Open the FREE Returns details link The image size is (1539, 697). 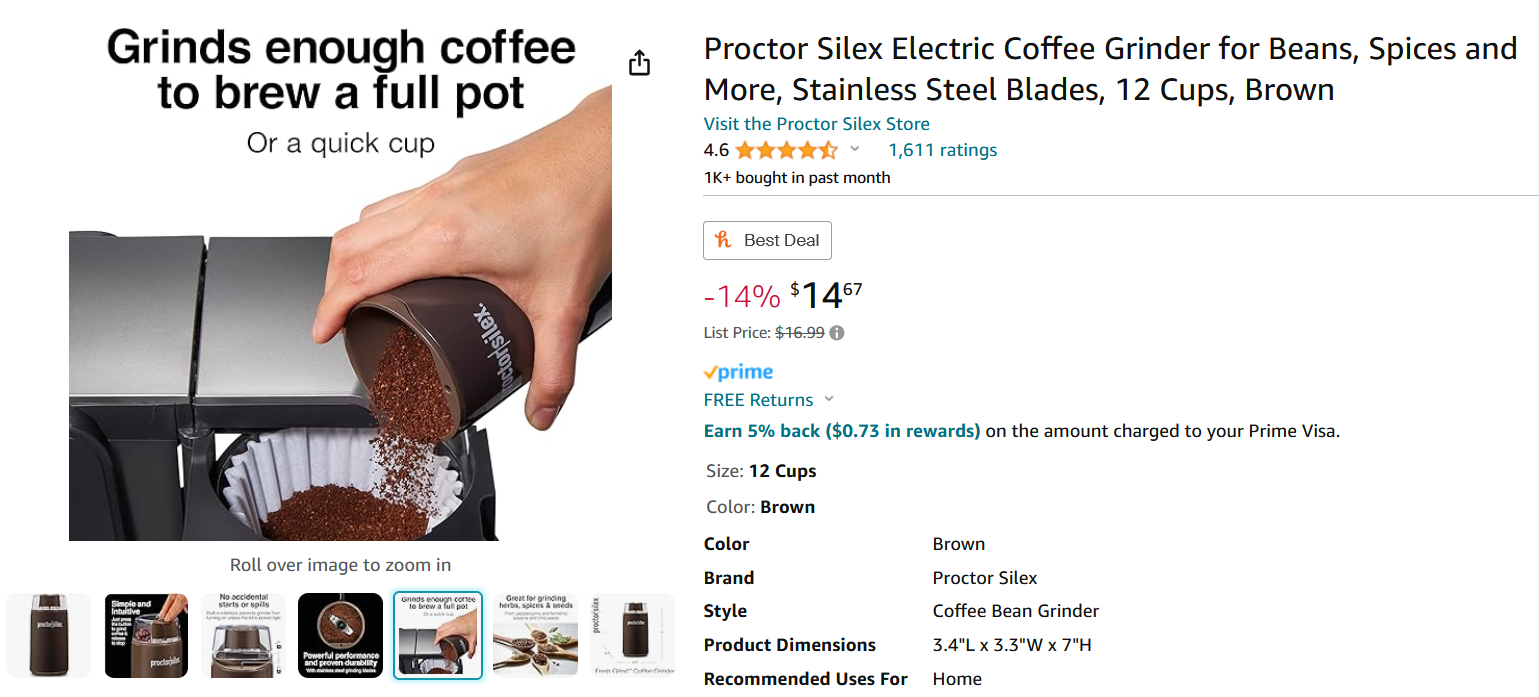pyautogui.click(x=758, y=400)
